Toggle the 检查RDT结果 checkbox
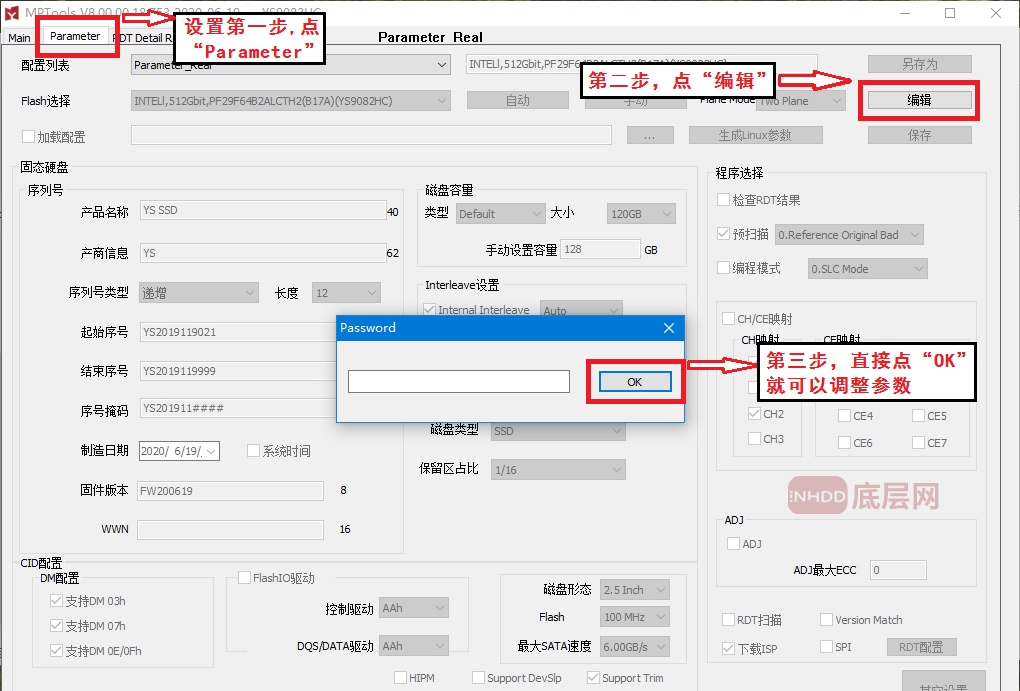The width and height of the screenshot is (1020, 691). point(724,200)
